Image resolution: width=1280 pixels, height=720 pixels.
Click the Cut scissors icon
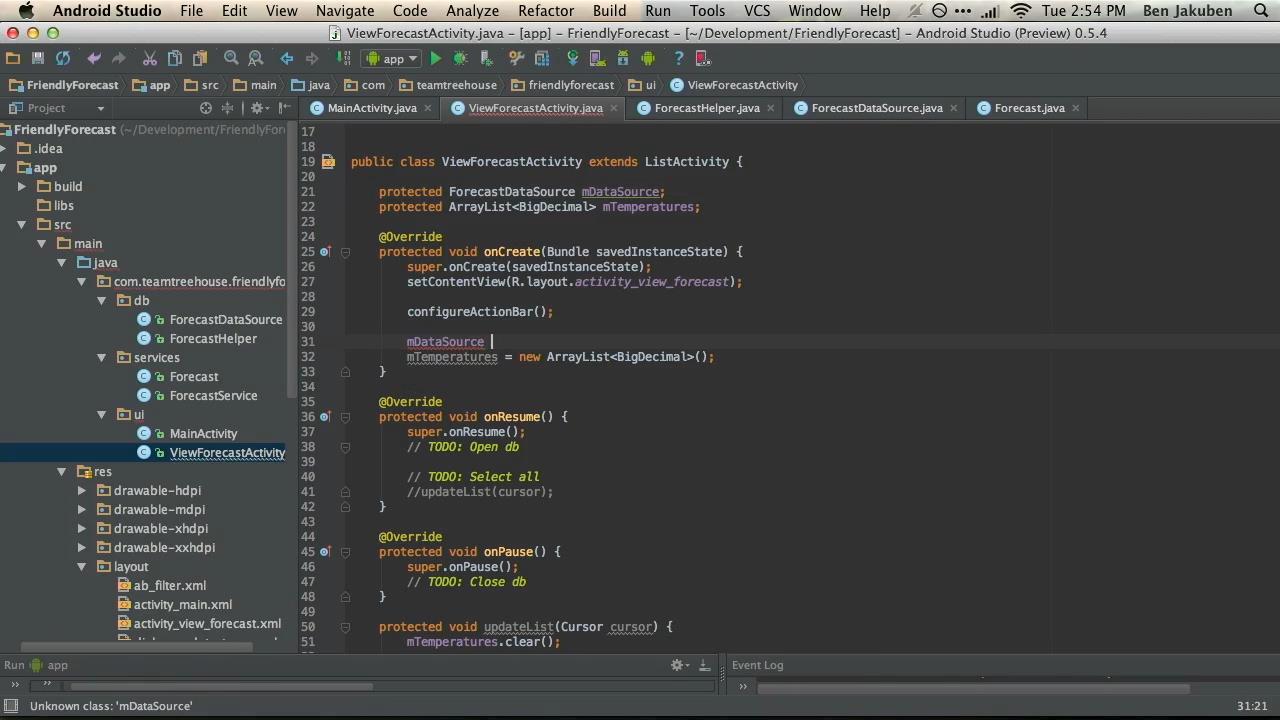click(x=150, y=59)
